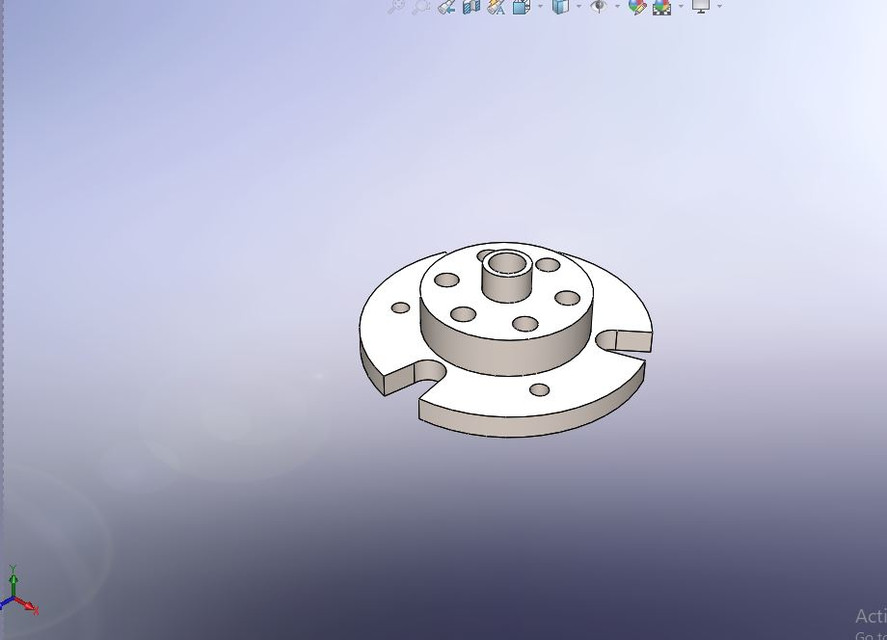Select the Display Style icon
The height and width of the screenshot is (640, 887).
(x=561, y=7)
